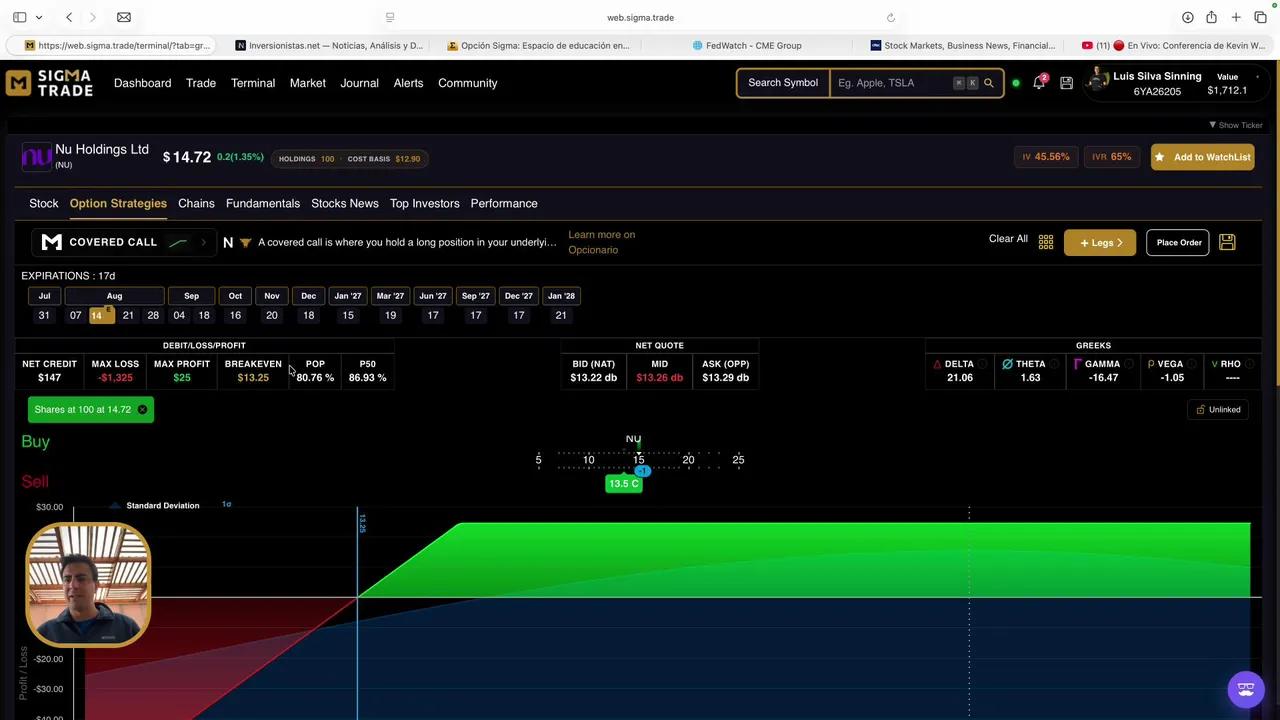The width and height of the screenshot is (1280, 720).
Task: Switch to the Top Investors tab
Action: click(425, 203)
